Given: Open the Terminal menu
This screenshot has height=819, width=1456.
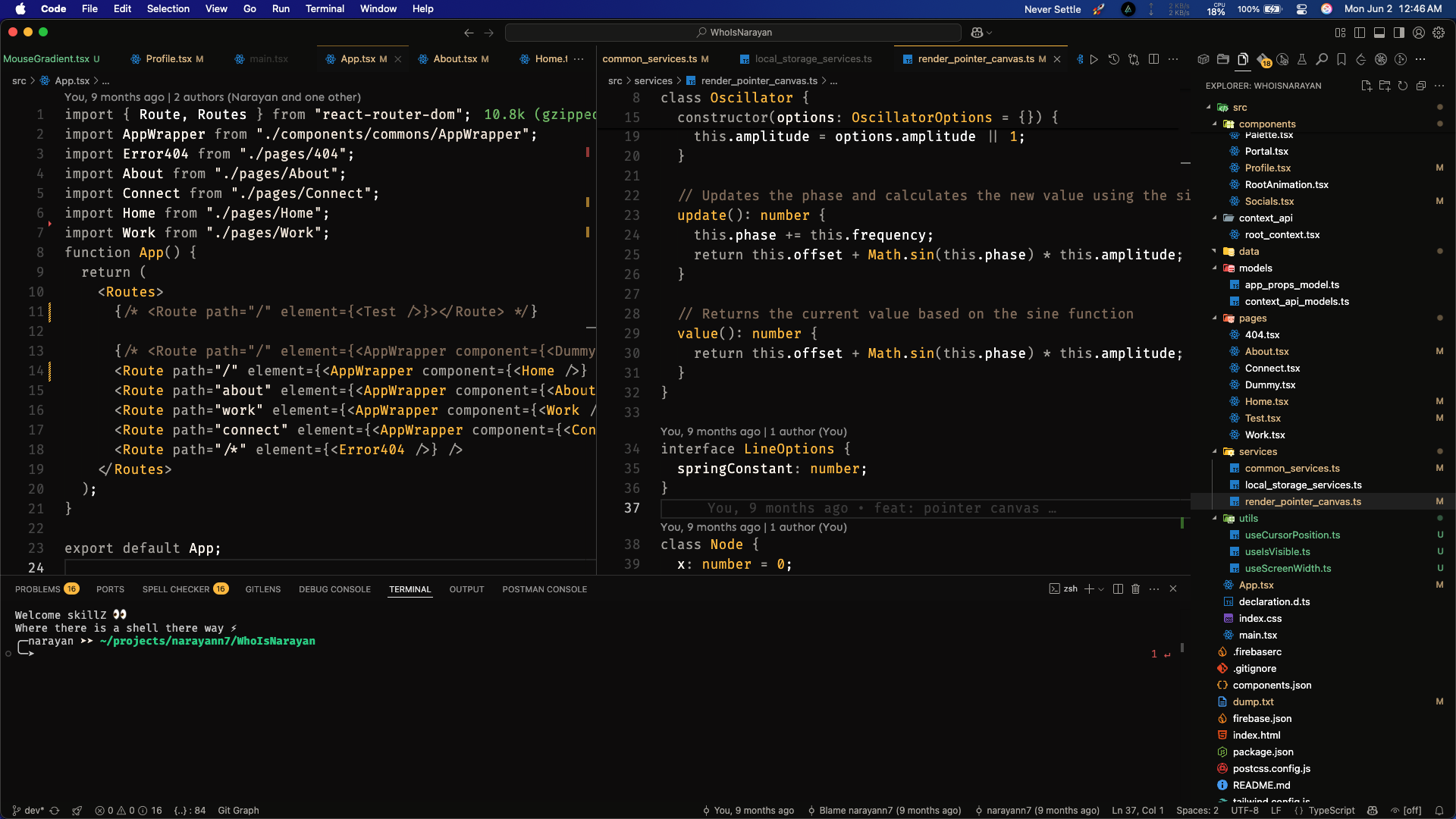Looking at the screenshot, I should (325, 9).
